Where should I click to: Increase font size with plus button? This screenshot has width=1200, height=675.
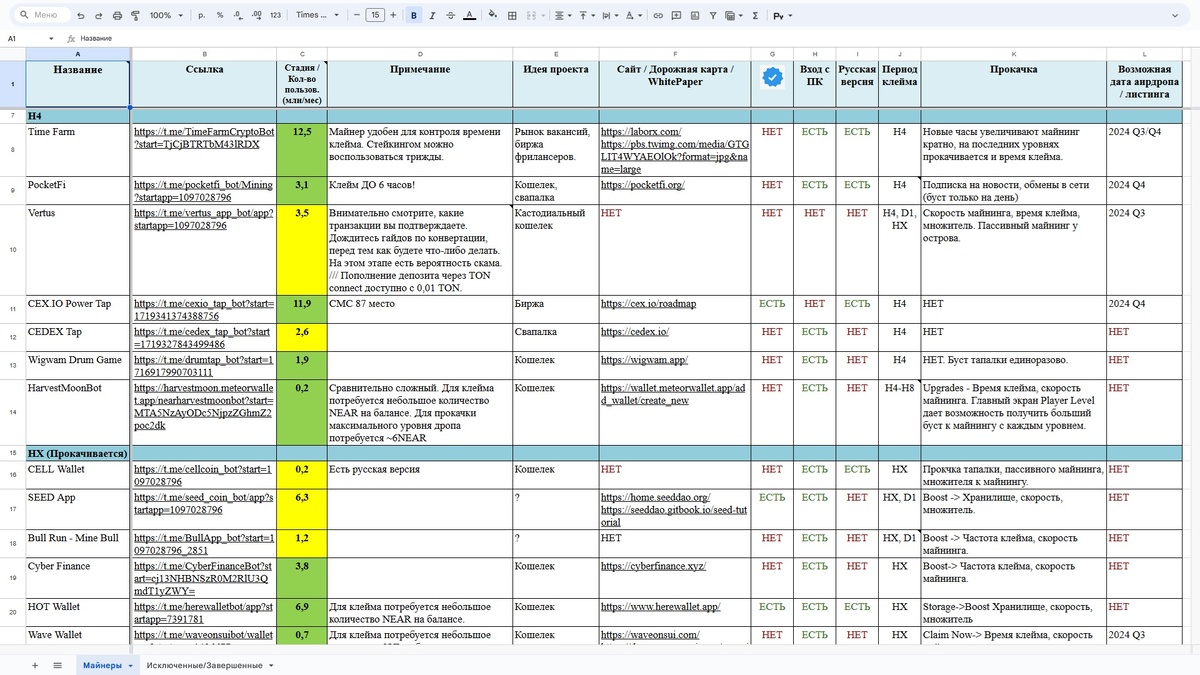coord(393,15)
